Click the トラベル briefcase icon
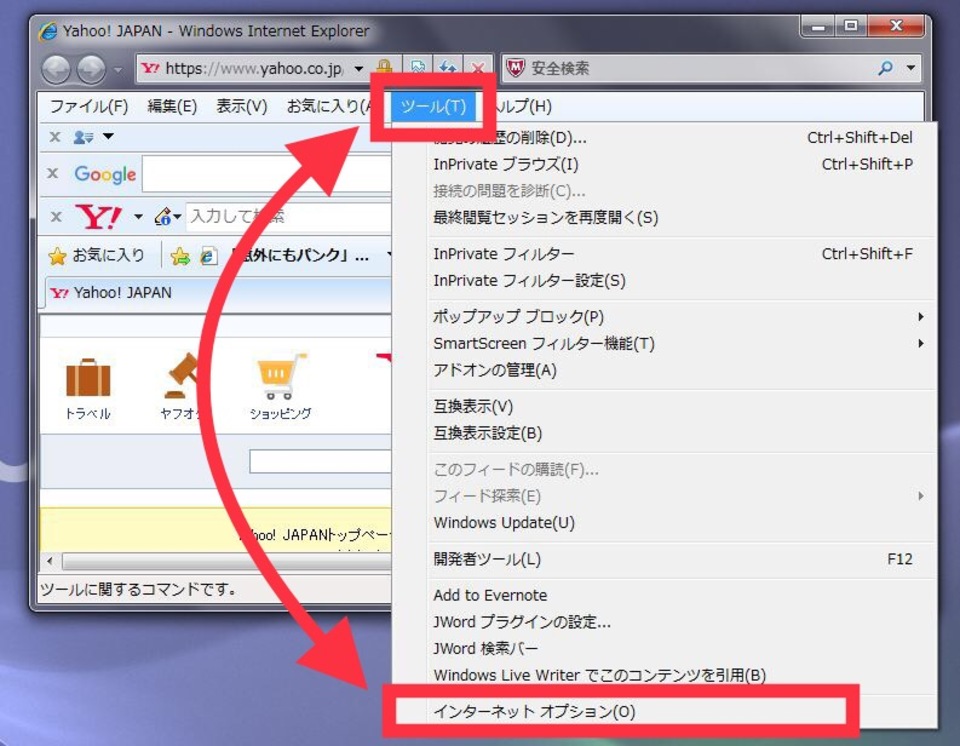960x746 pixels. tap(88, 378)
